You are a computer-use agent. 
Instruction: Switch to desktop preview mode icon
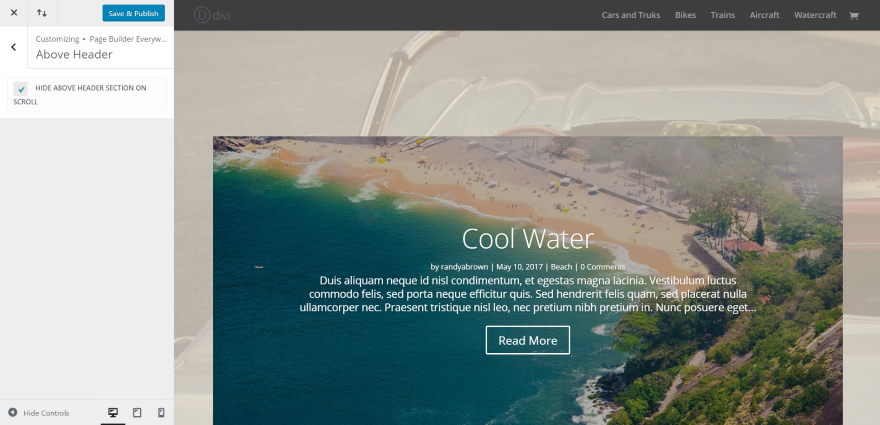113,413
